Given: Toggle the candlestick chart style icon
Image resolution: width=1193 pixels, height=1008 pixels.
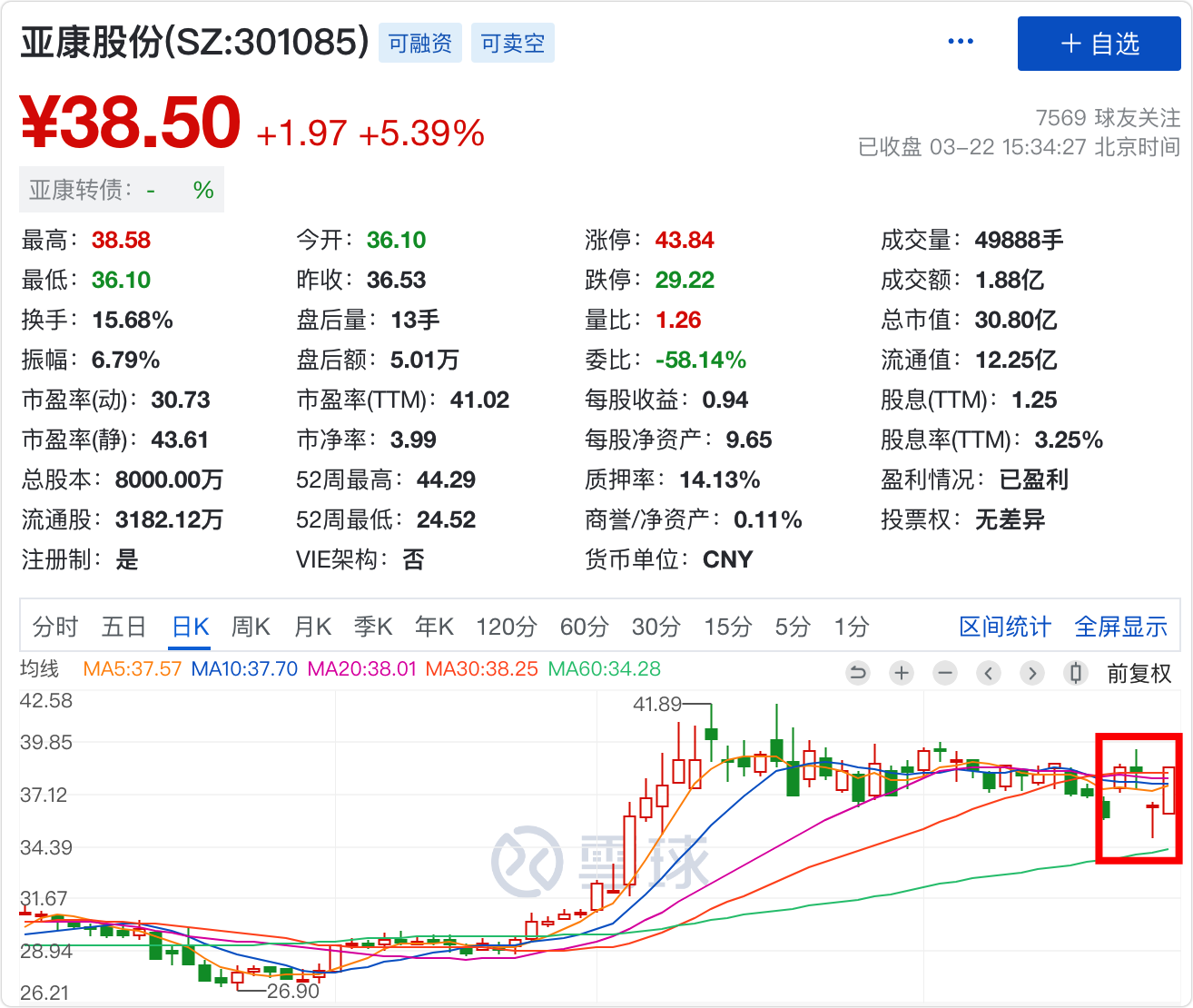Looking at the screenshot, I should pos(1076,673).
